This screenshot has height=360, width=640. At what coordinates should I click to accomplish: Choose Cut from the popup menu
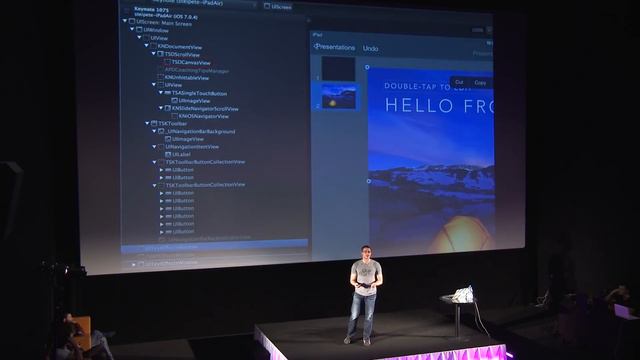(x=459, y=82)
